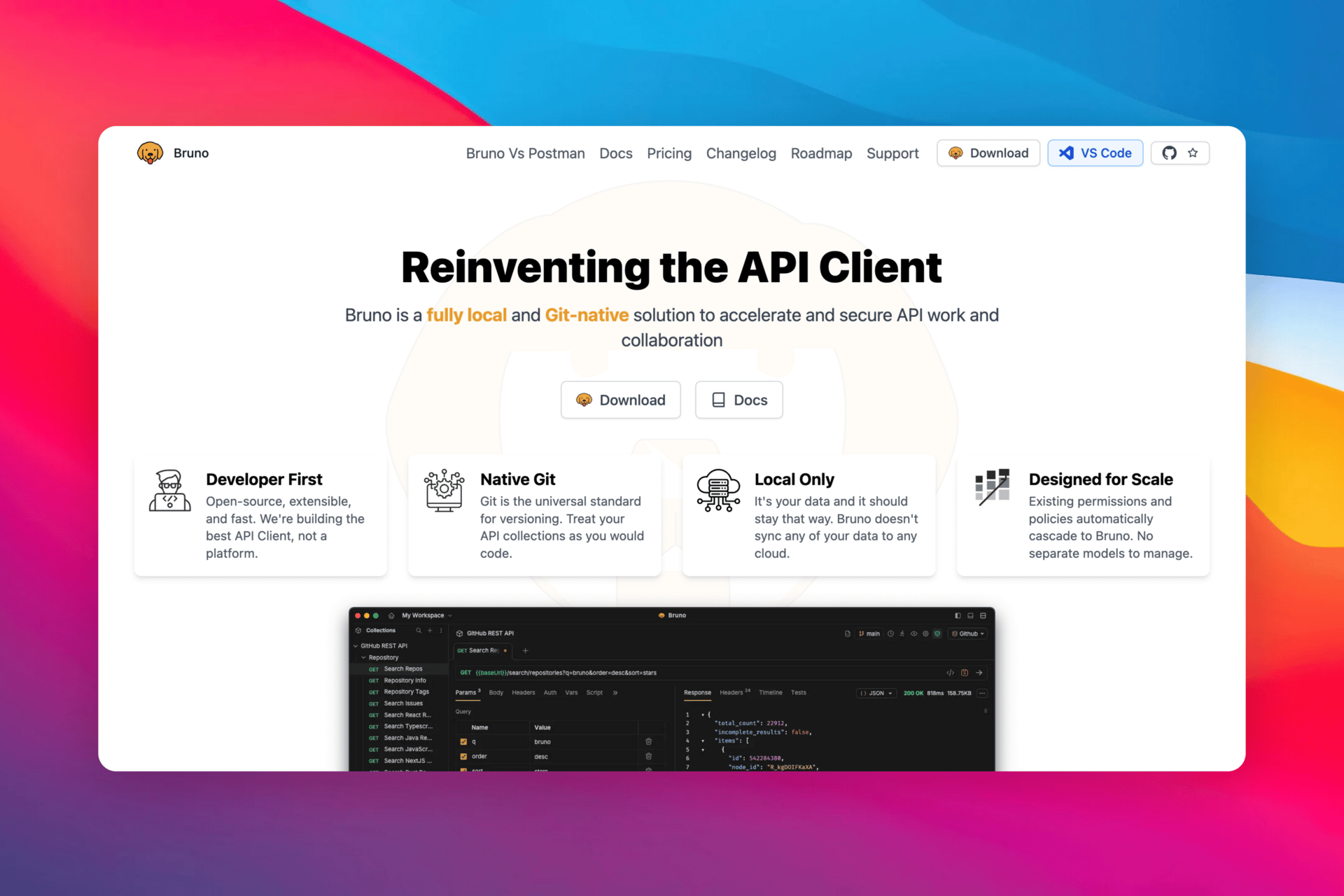Click the home icon beside My Workspace
The width and height of the screenshot is (1344, 896).
[391, 615]
